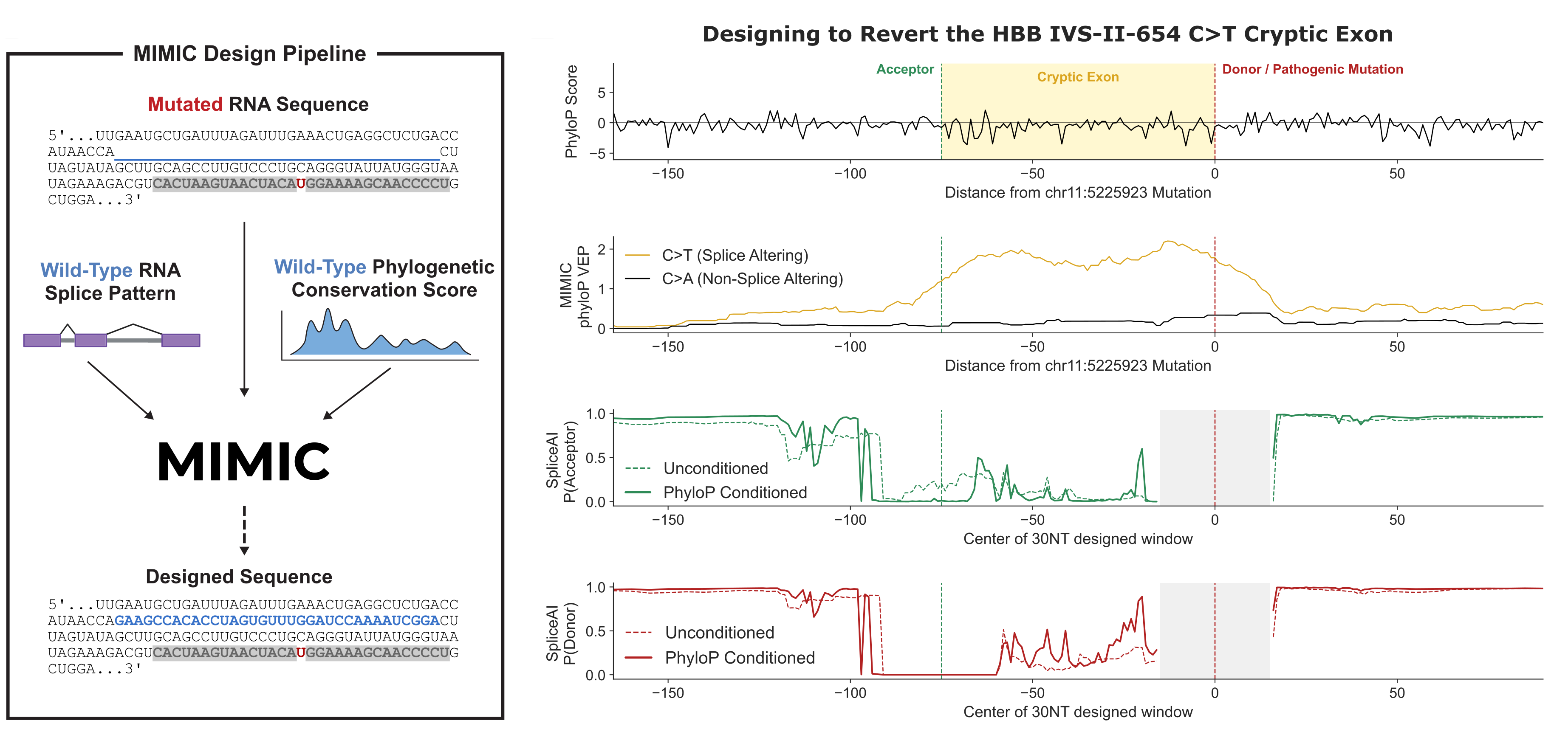Click the vertical arrow from mutated sequence to MIMIC

tap(244, 309)
